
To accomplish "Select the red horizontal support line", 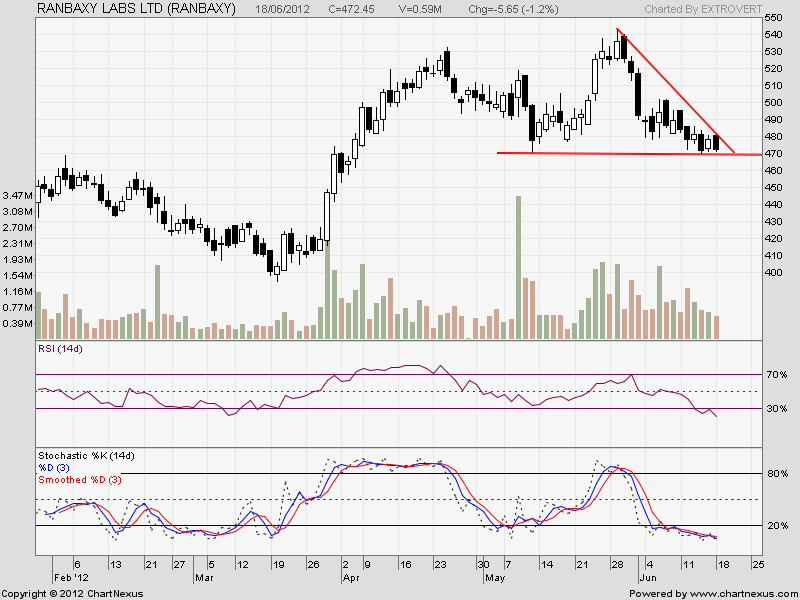I will click(x=600, y=153).
